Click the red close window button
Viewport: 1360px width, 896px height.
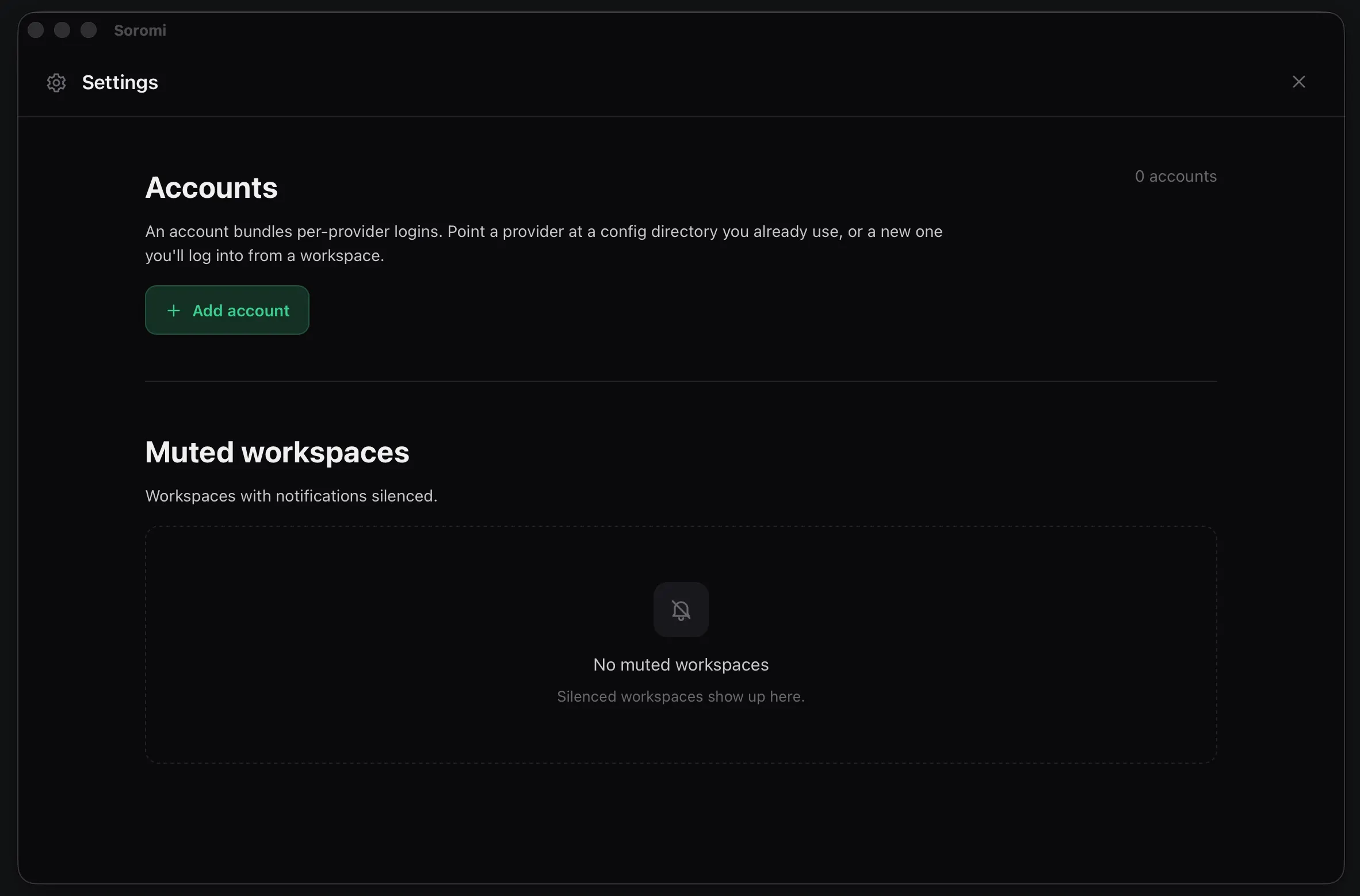[x=36, y=30]
